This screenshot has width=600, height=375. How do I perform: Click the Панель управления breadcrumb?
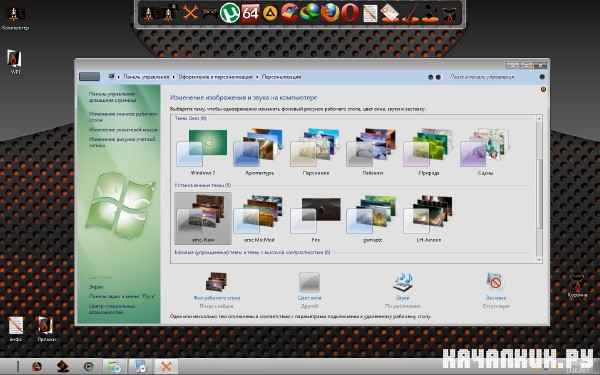click(146, 77)
